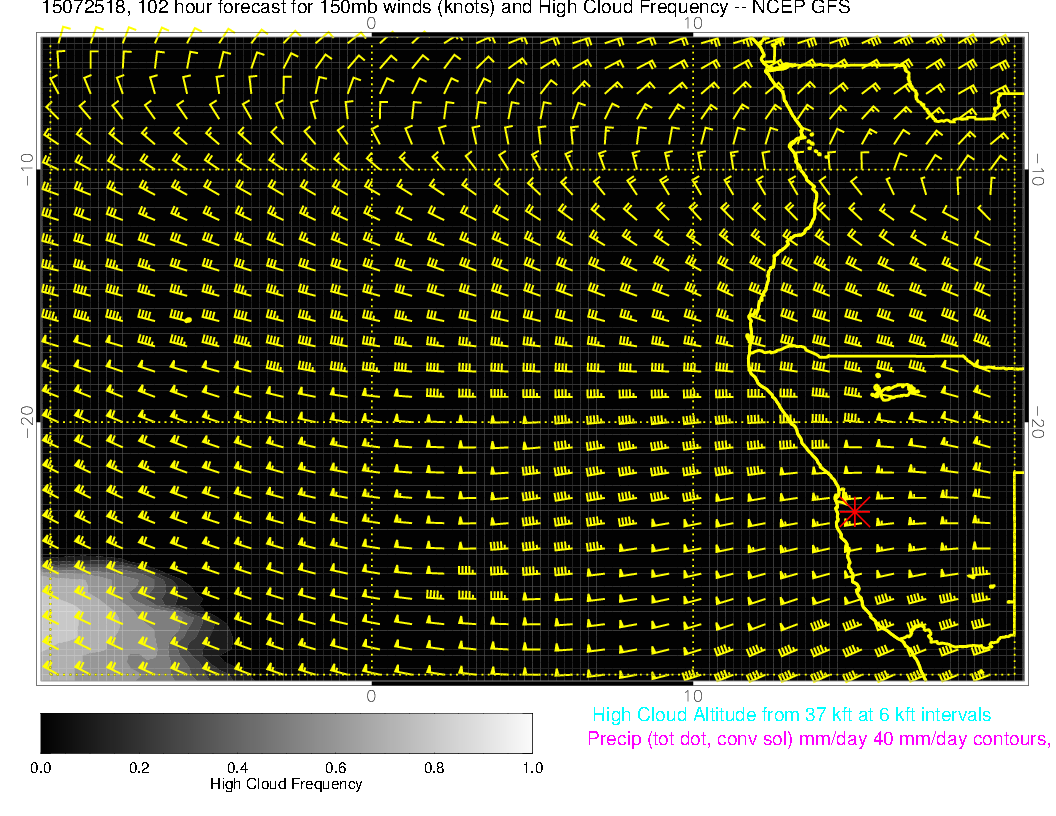The image size is (1056, 816).
Task: Click grid intersection of longitude 10 and latitude -20
Action: pos(692,422)
